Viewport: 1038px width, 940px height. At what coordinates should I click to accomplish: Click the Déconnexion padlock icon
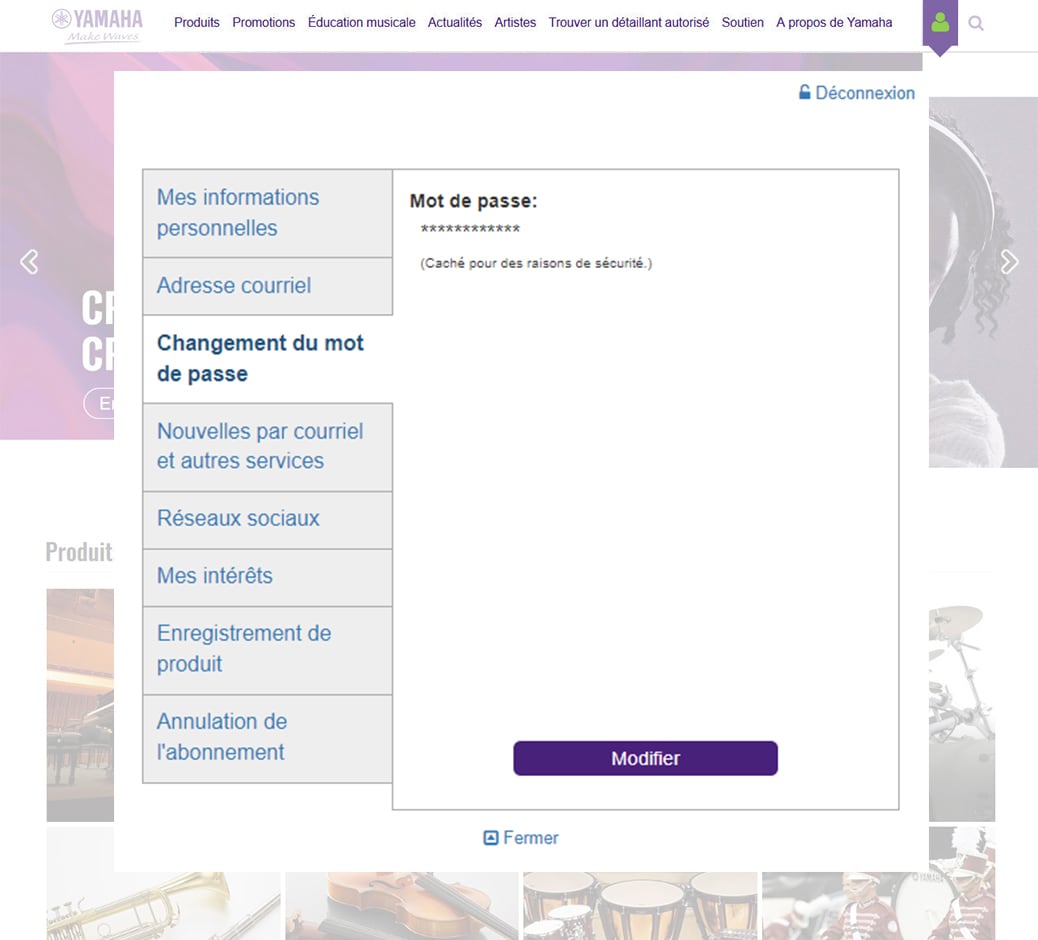[x=804, y=92]
